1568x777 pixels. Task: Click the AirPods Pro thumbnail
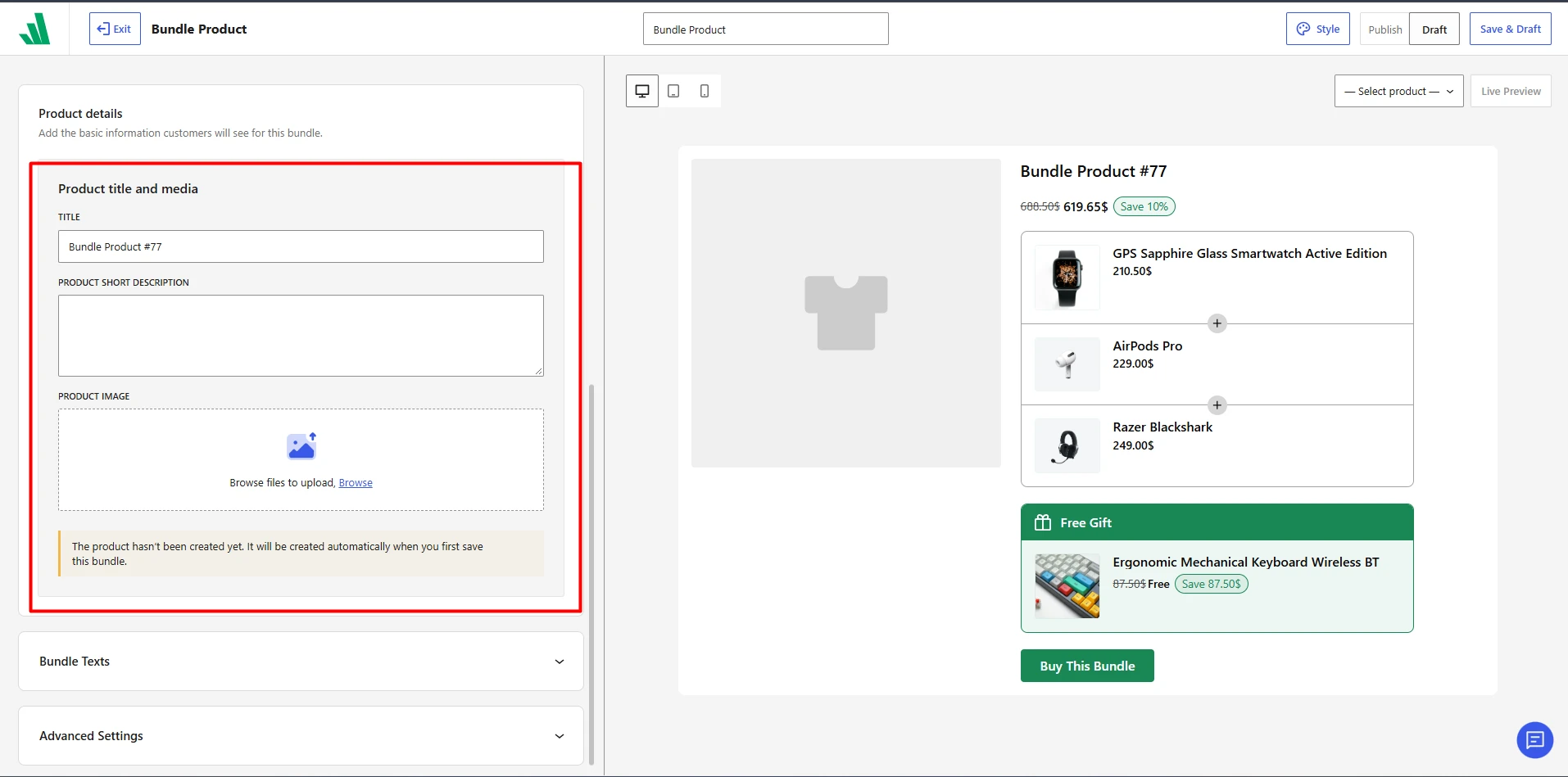click(1067, 364)
